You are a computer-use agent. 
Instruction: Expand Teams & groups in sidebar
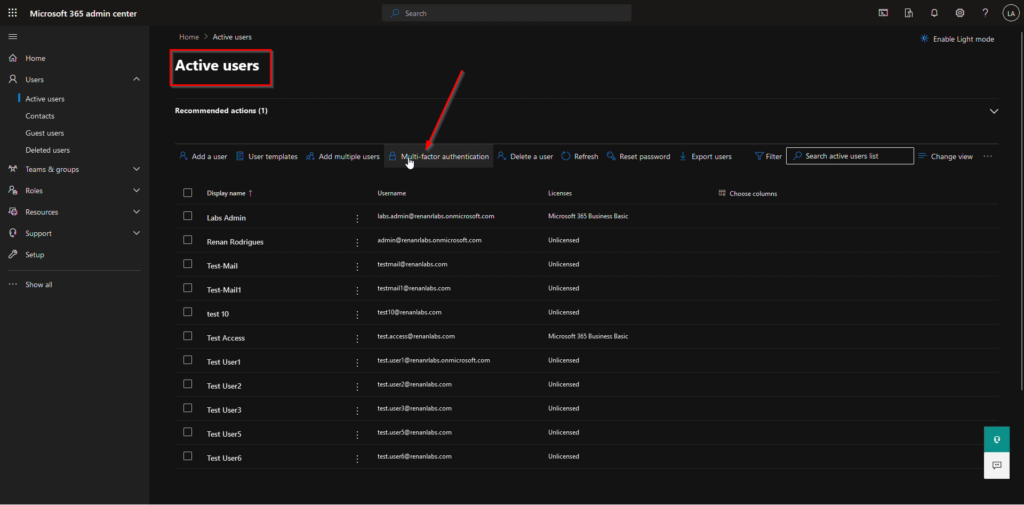(136, 169)
